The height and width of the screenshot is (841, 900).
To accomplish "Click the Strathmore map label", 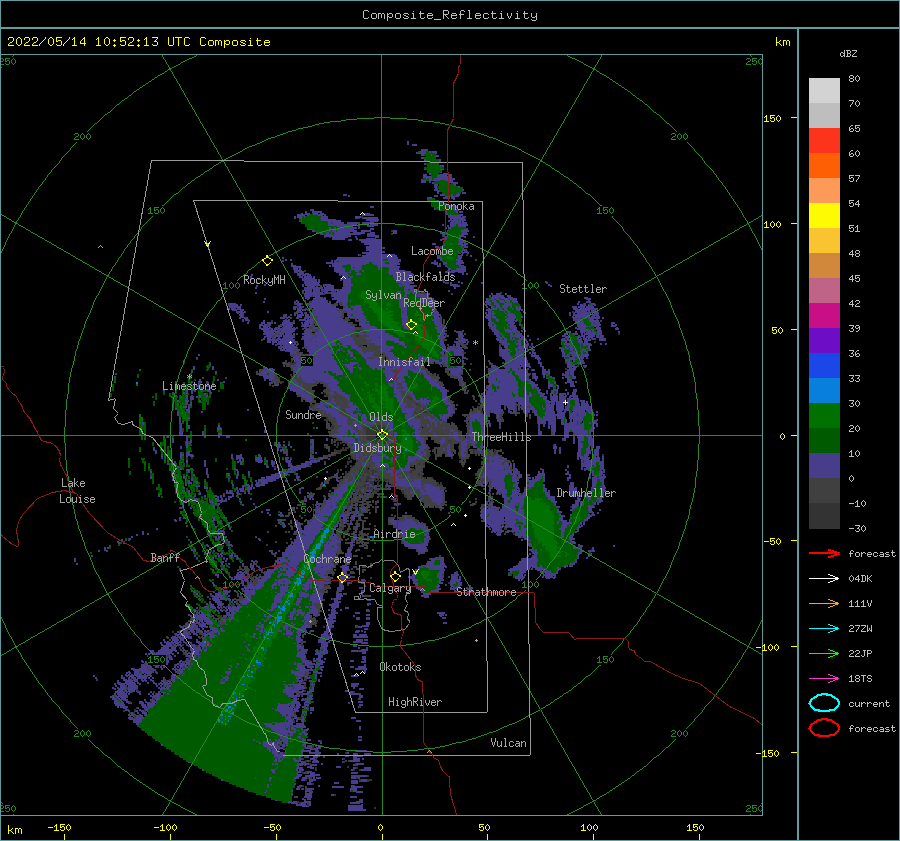I will click(487, 592).
